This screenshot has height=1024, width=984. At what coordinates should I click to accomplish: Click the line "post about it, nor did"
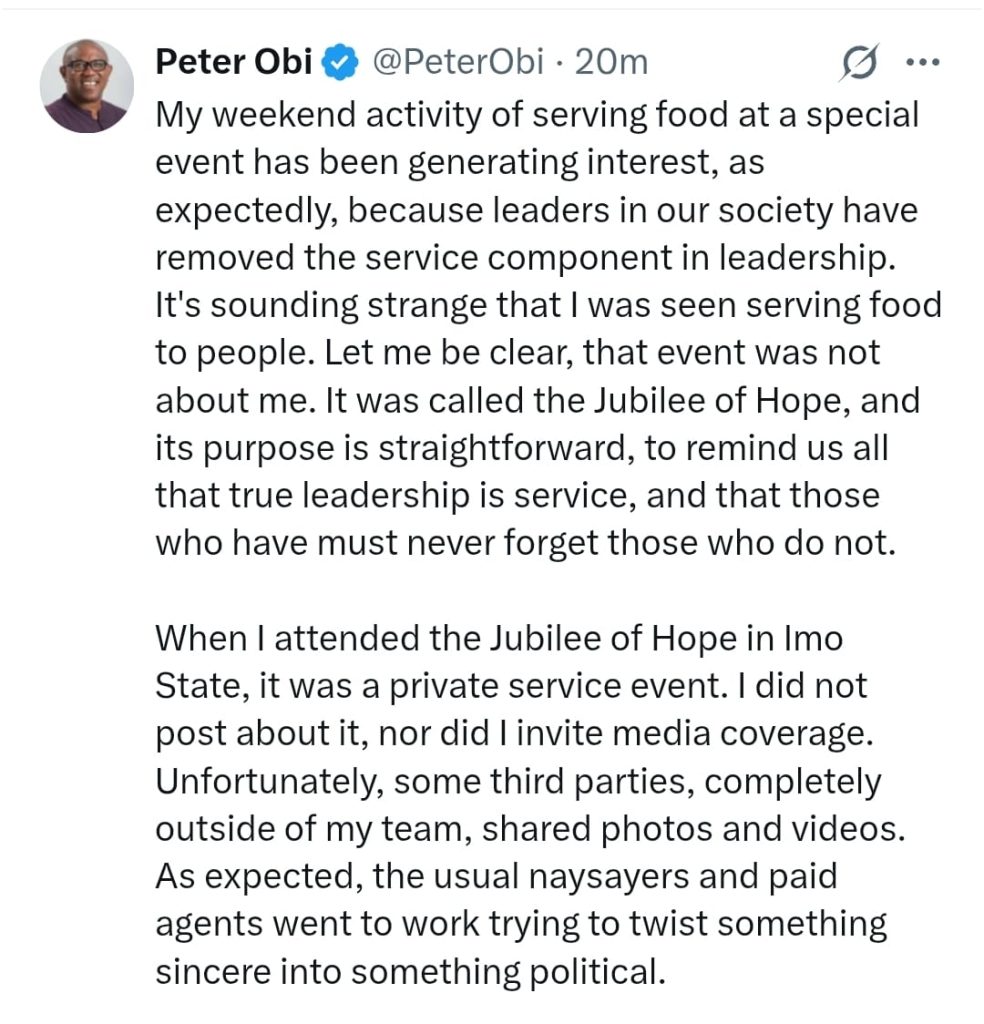[515, 733]
